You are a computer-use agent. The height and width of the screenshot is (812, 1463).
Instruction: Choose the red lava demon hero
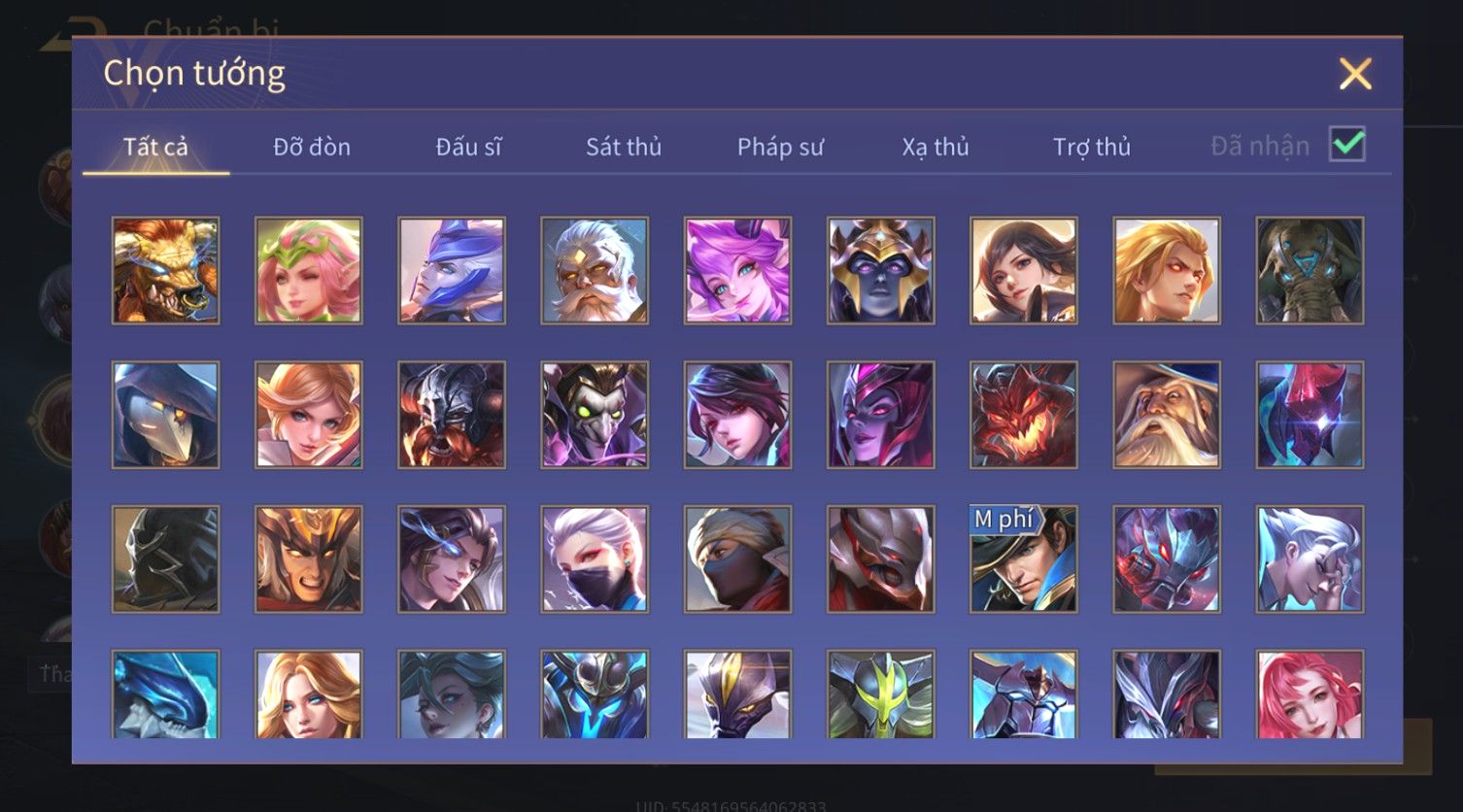click(x=1023, y=415)
